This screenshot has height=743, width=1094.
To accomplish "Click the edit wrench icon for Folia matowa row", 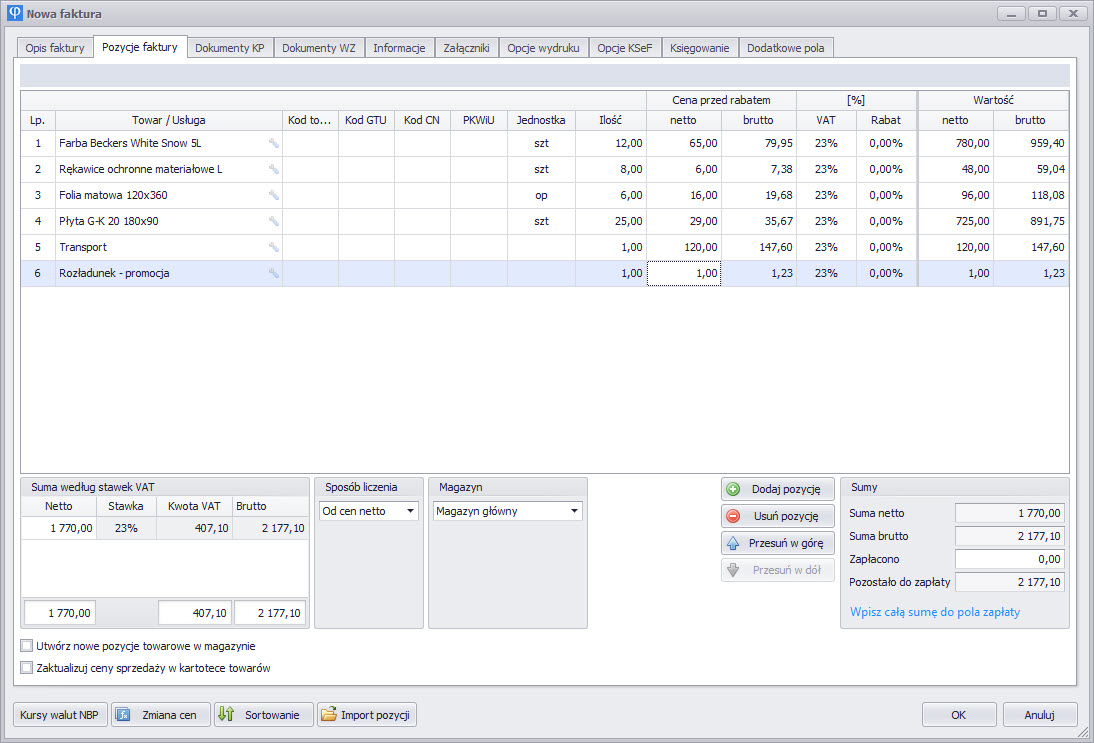I will tap(273, 195).
